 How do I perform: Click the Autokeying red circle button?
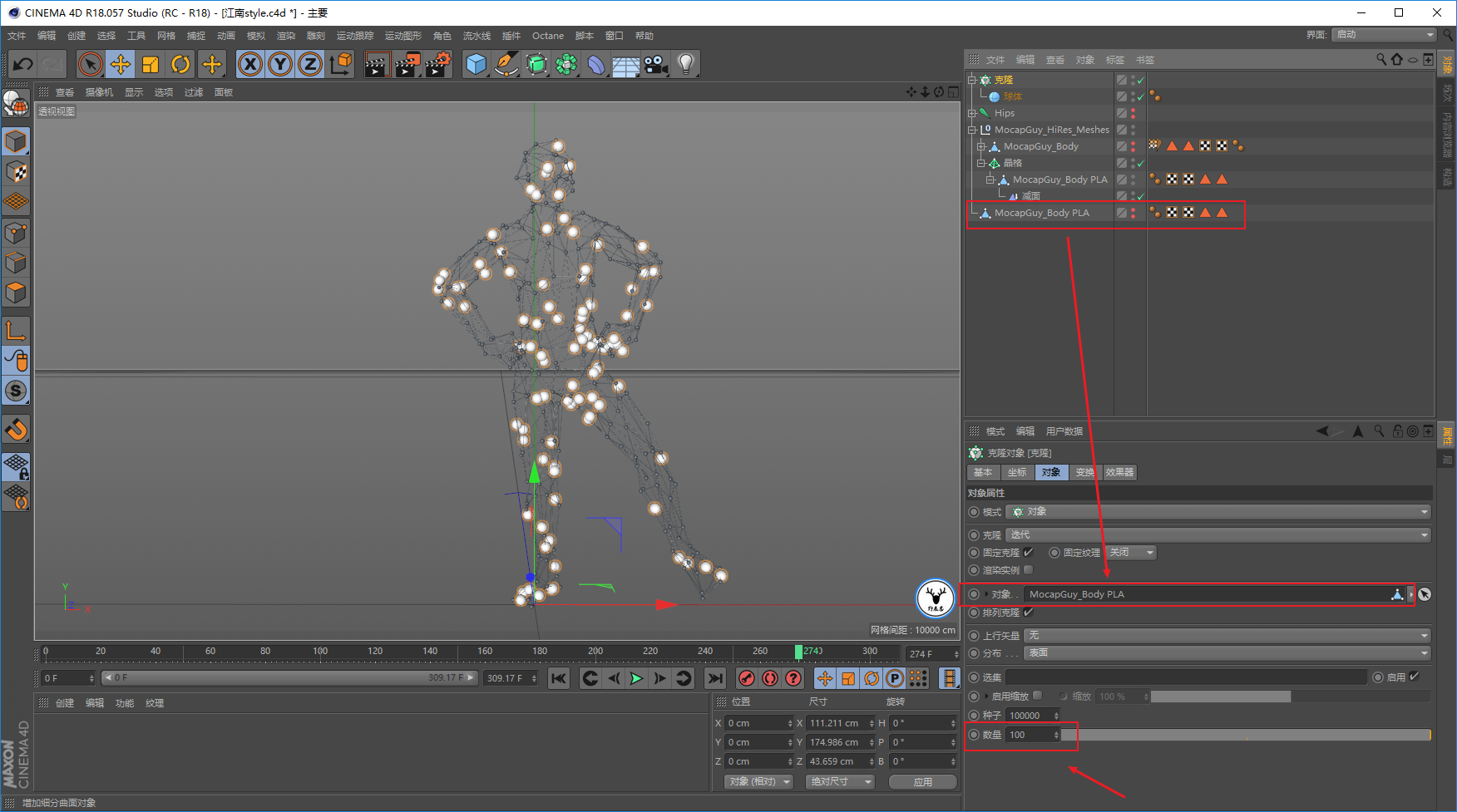pyautogui.click(x=770, y=678)
